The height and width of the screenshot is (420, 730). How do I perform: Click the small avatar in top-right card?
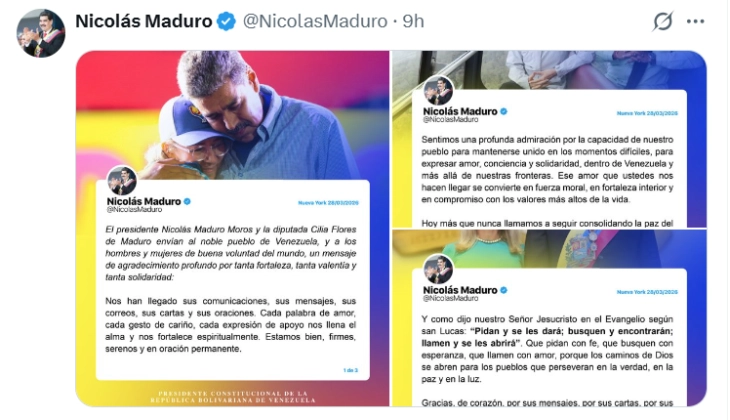tap(438, 91)
